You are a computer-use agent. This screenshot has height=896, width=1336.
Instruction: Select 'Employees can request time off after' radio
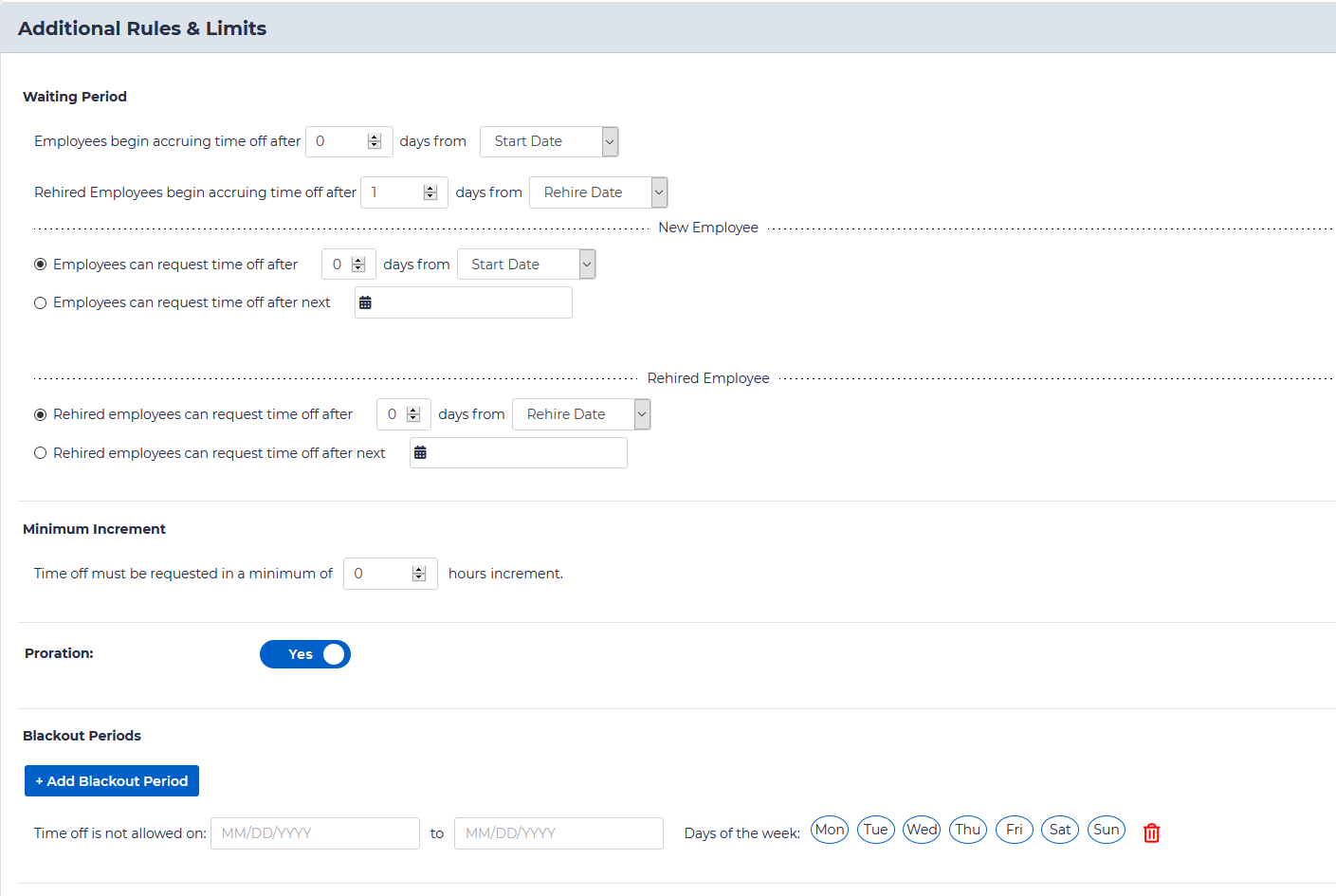(x=41, y=265)
